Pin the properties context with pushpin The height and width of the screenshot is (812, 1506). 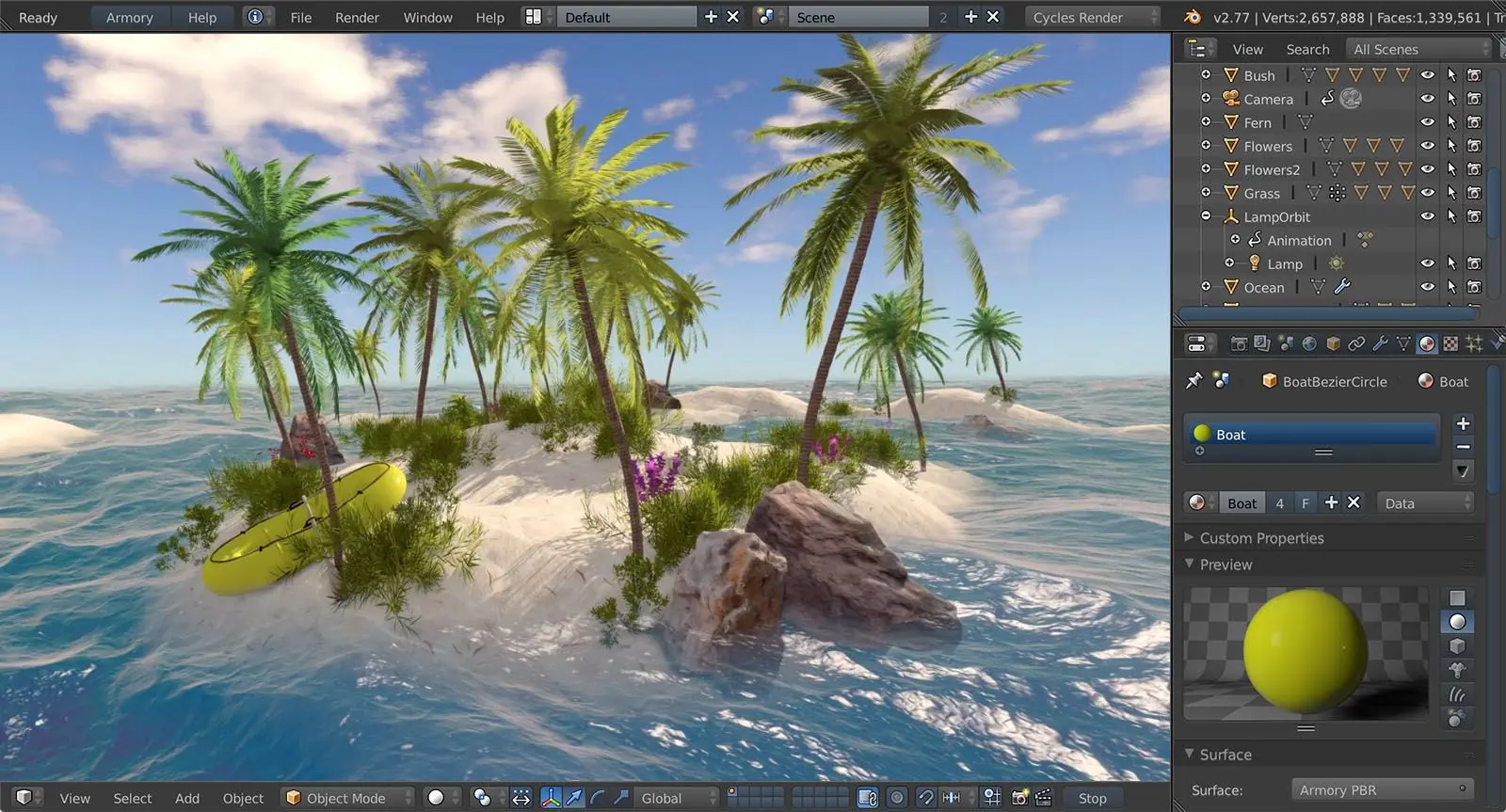pyautogui.click(x=1194, y=381)
